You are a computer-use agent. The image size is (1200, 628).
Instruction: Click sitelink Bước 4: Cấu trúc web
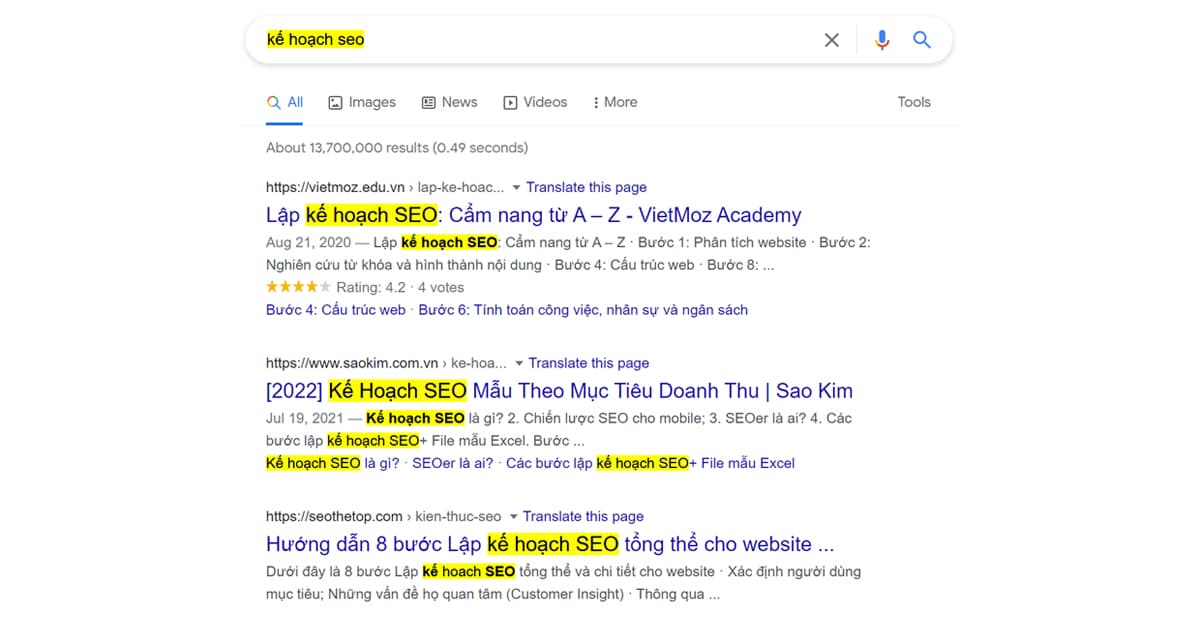pyautogui.click(x=336, y=310)
